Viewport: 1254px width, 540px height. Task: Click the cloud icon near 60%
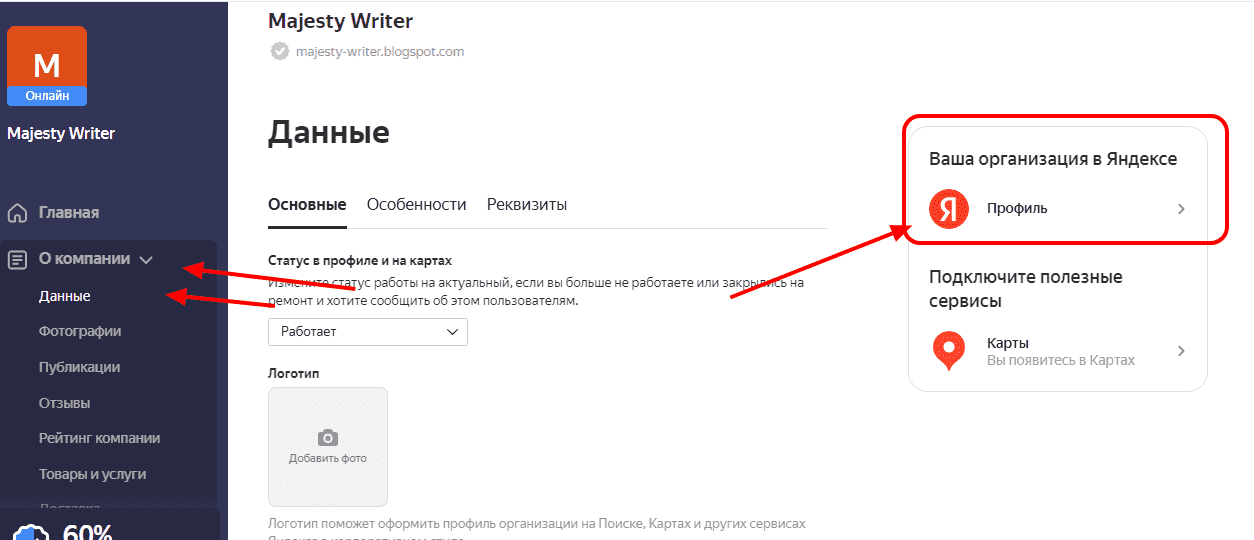(32, 532)
